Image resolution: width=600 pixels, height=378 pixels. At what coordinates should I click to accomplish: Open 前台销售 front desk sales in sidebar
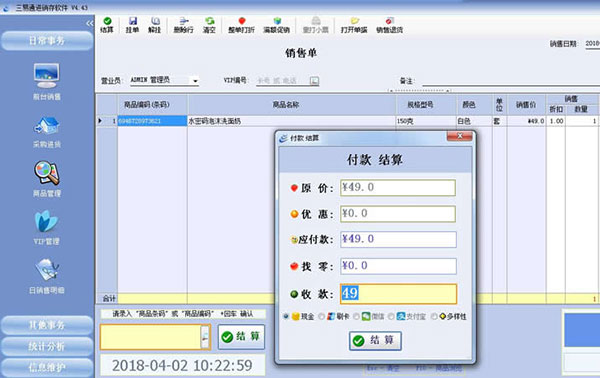click(x=46, y=82)
